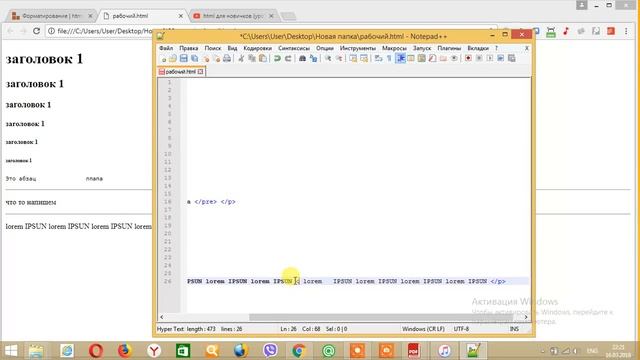Screen dimensions: 640x360
Task: Open Windows Start menu
Action: (x=11, y=351)
